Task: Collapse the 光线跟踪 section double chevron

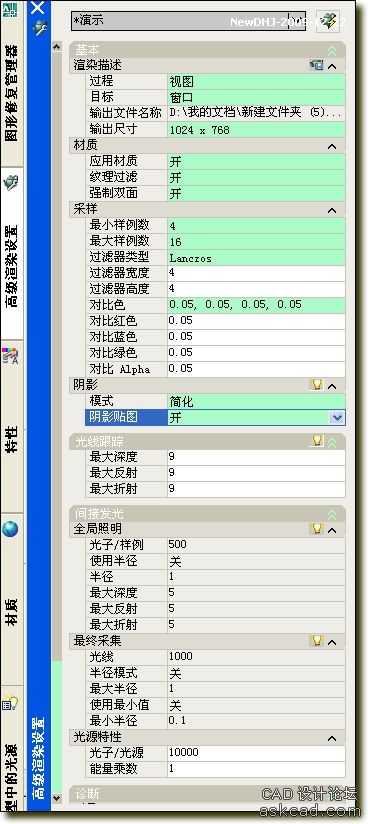Action: pyautogui.click(x=332, y=442)
